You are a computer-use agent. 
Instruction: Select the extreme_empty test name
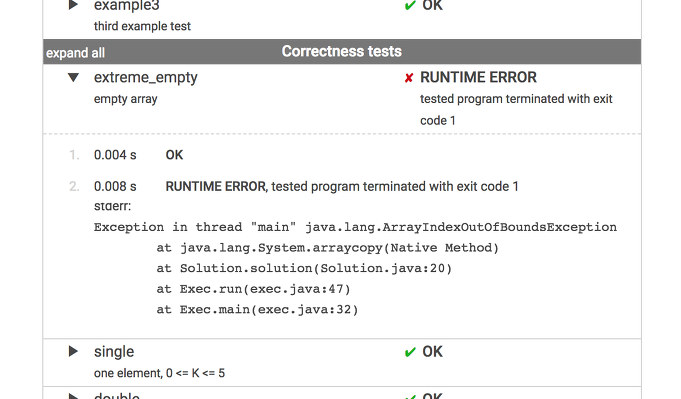click(x=145, y=77)
